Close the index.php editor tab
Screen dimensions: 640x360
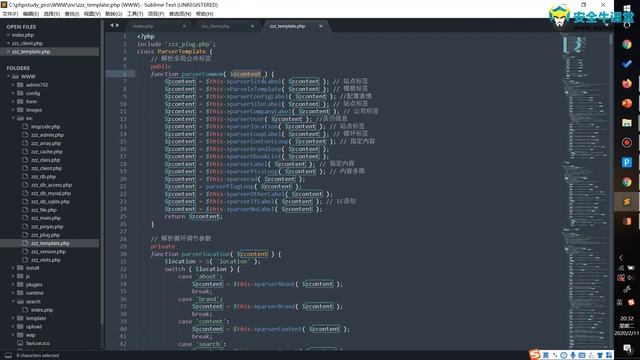click(184, 26)
